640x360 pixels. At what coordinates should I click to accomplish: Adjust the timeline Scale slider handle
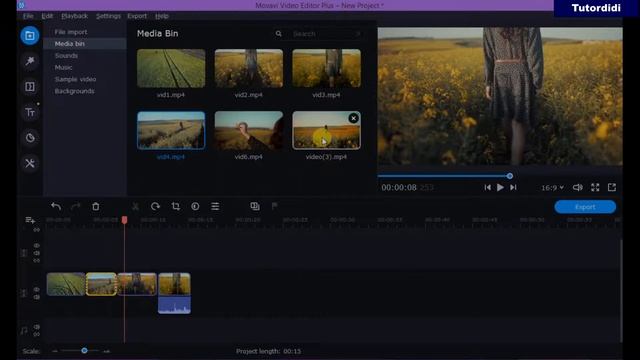coord(84,351)
